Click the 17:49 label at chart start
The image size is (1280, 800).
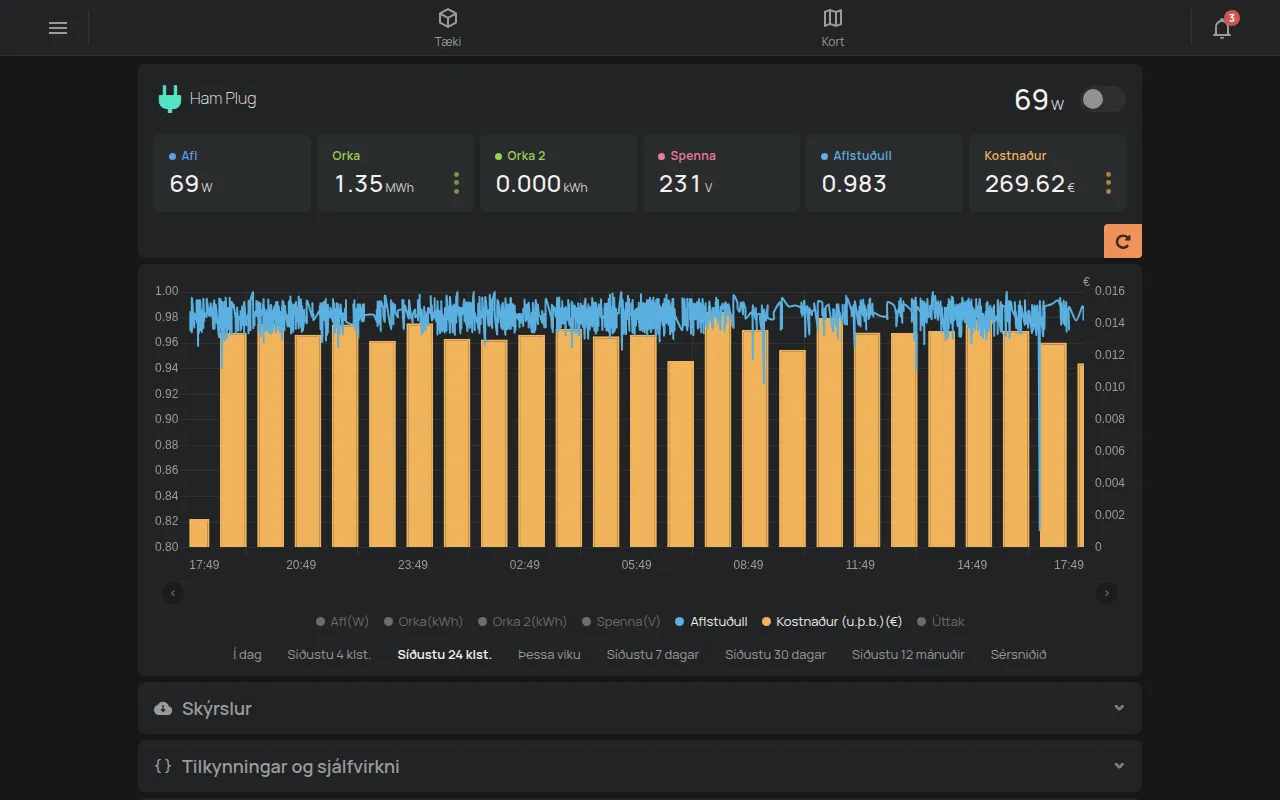[204, 565]
